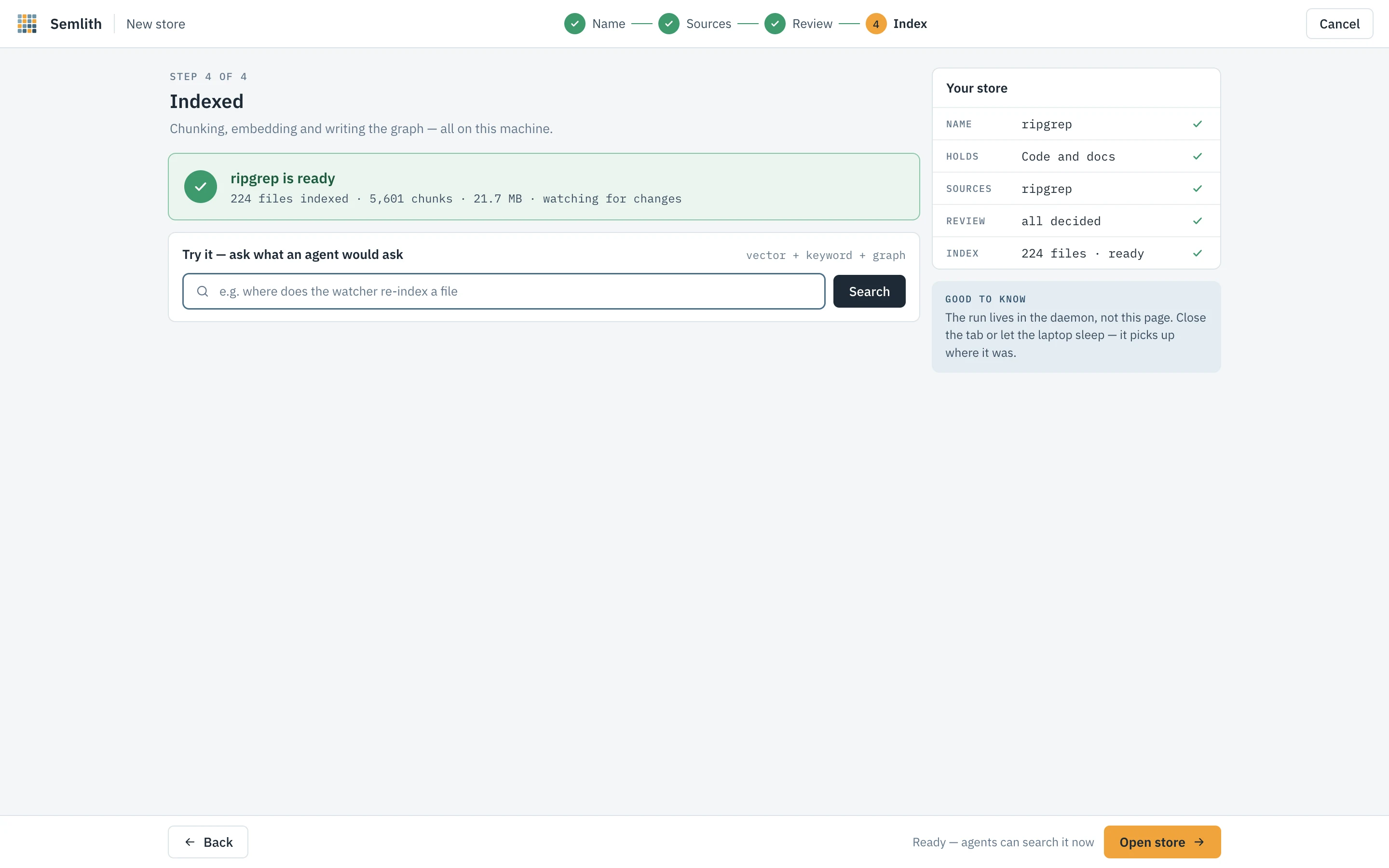Click the 'vector + keyword + graph' label
The height and width of the screenshot is (868, 1389).
825,255
